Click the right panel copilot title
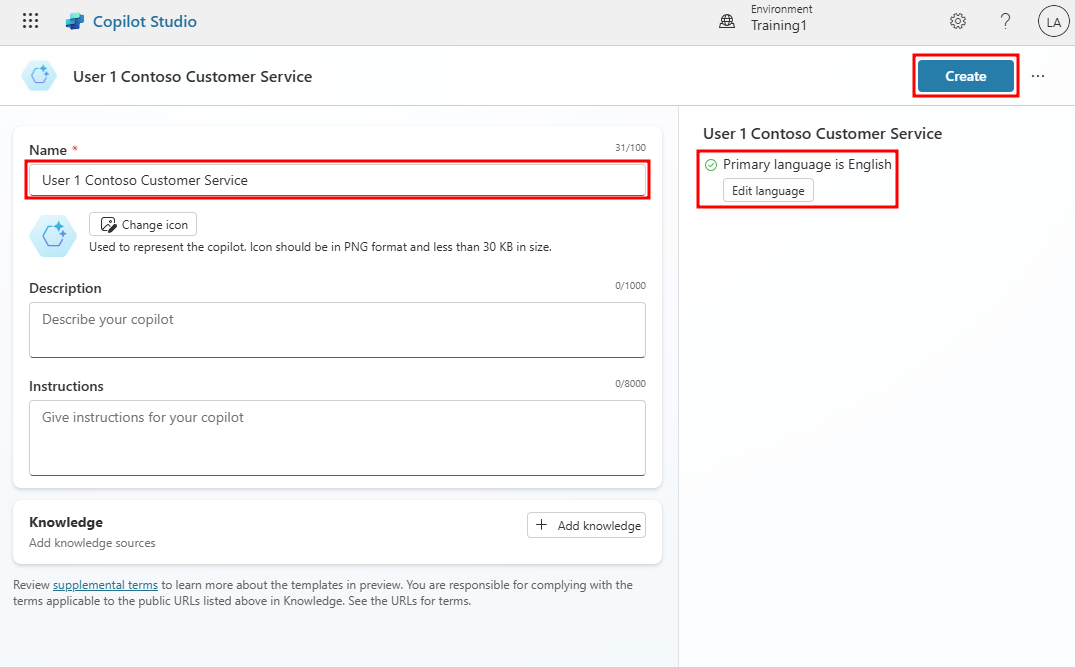Viewport: 1075px width, 667px height. [823, 134]
